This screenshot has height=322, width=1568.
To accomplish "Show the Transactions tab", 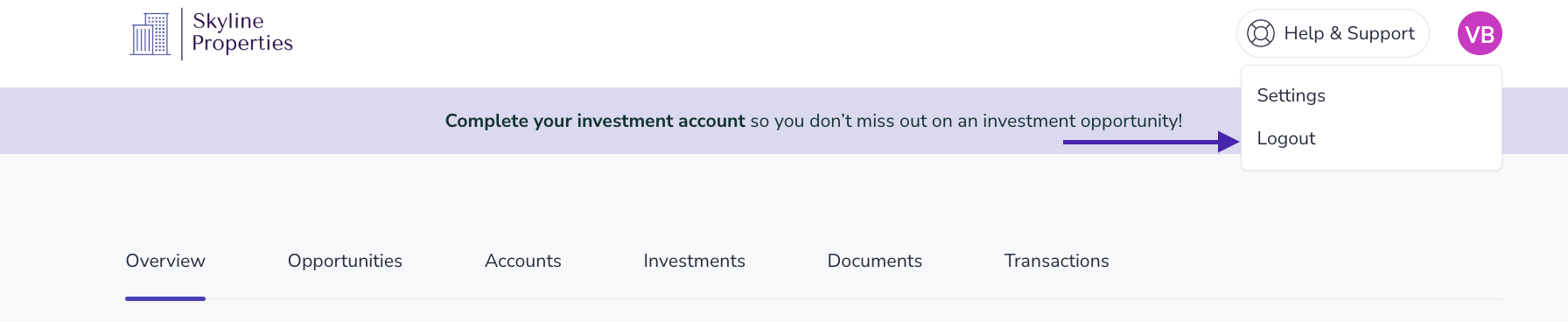I will click(x=1056, y=261).
